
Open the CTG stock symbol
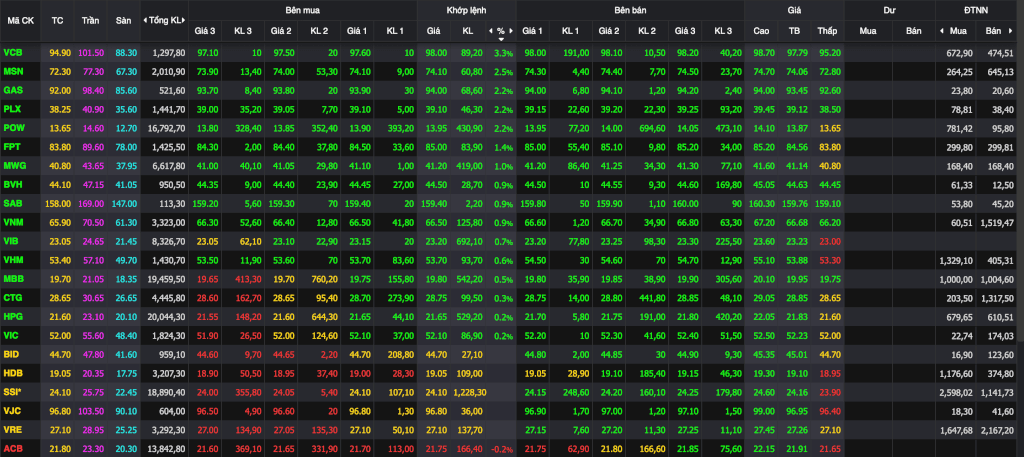click(x=13, y=298)
